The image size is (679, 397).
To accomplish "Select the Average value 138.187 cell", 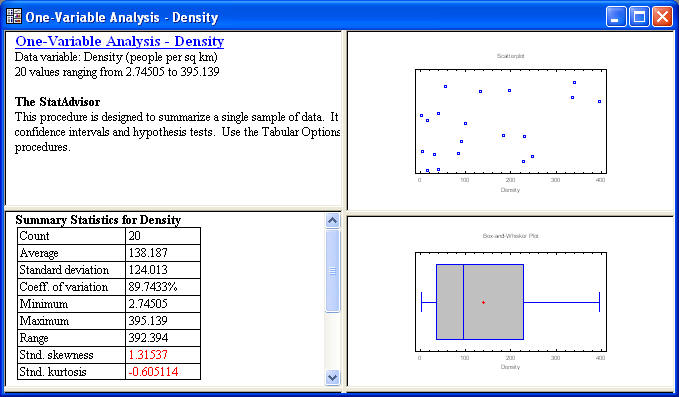I will 163,253.
